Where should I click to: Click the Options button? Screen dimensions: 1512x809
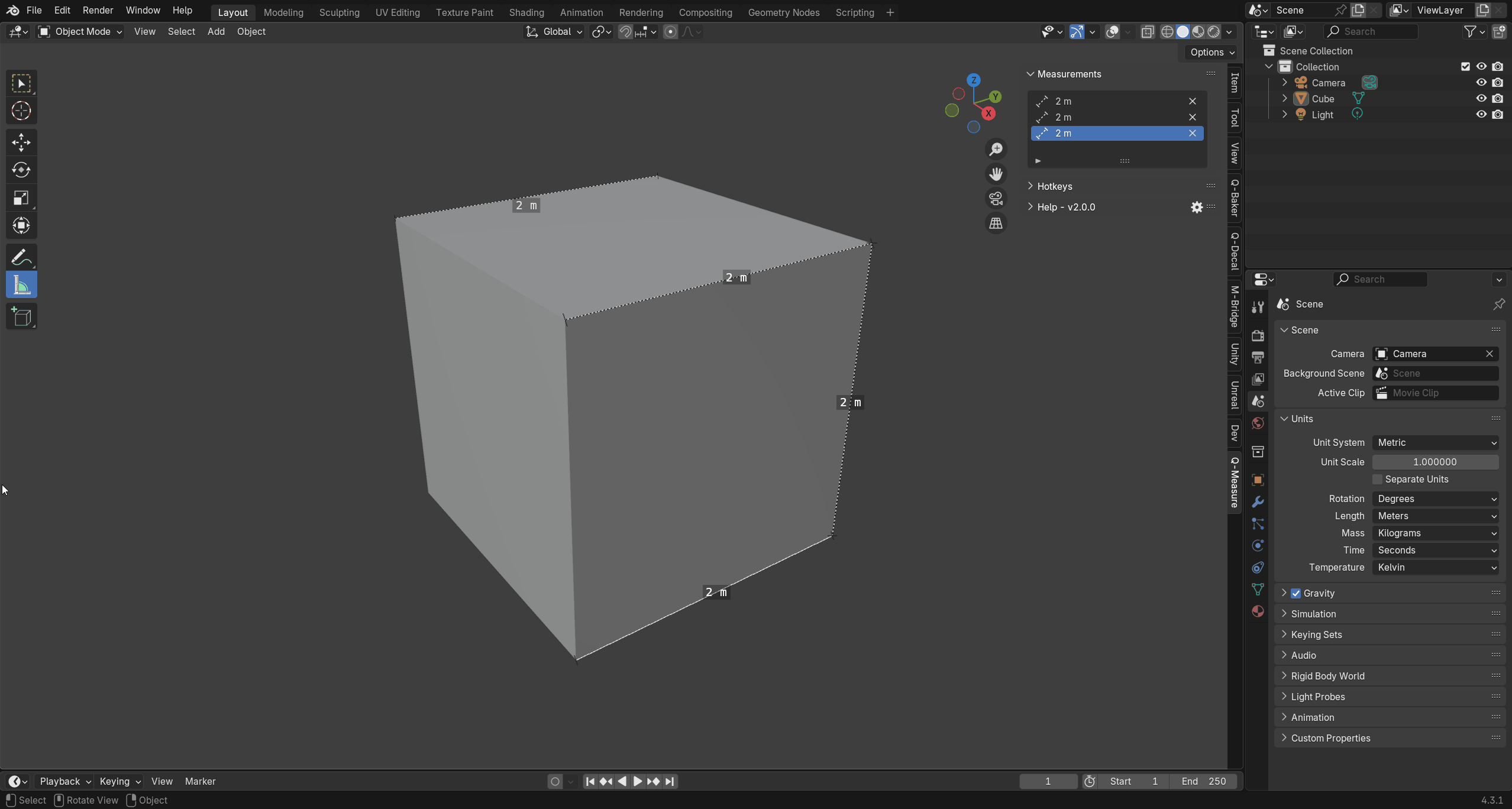(1212, 53)
